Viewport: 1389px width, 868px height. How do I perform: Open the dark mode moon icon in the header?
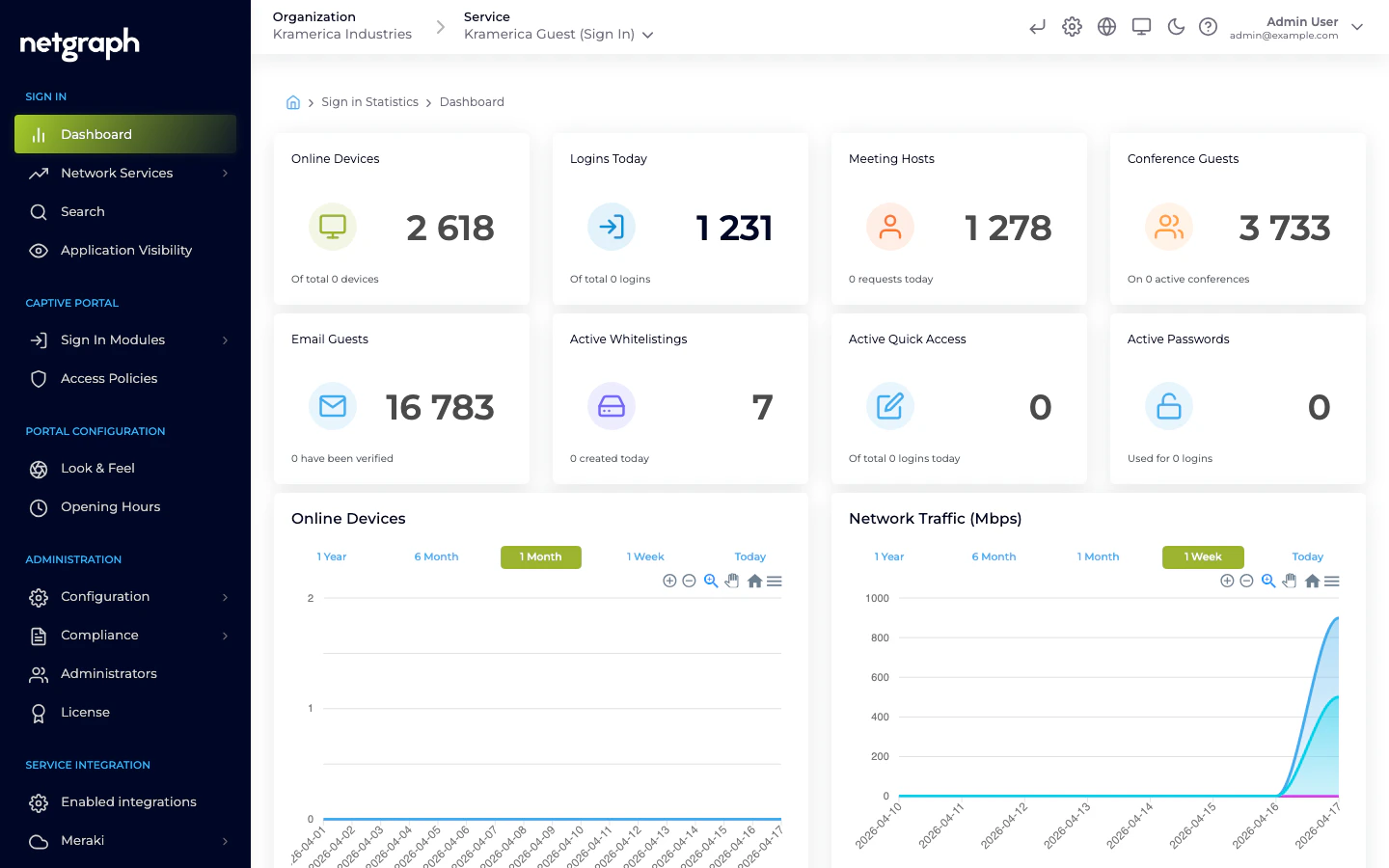[x=1176, y=27]
